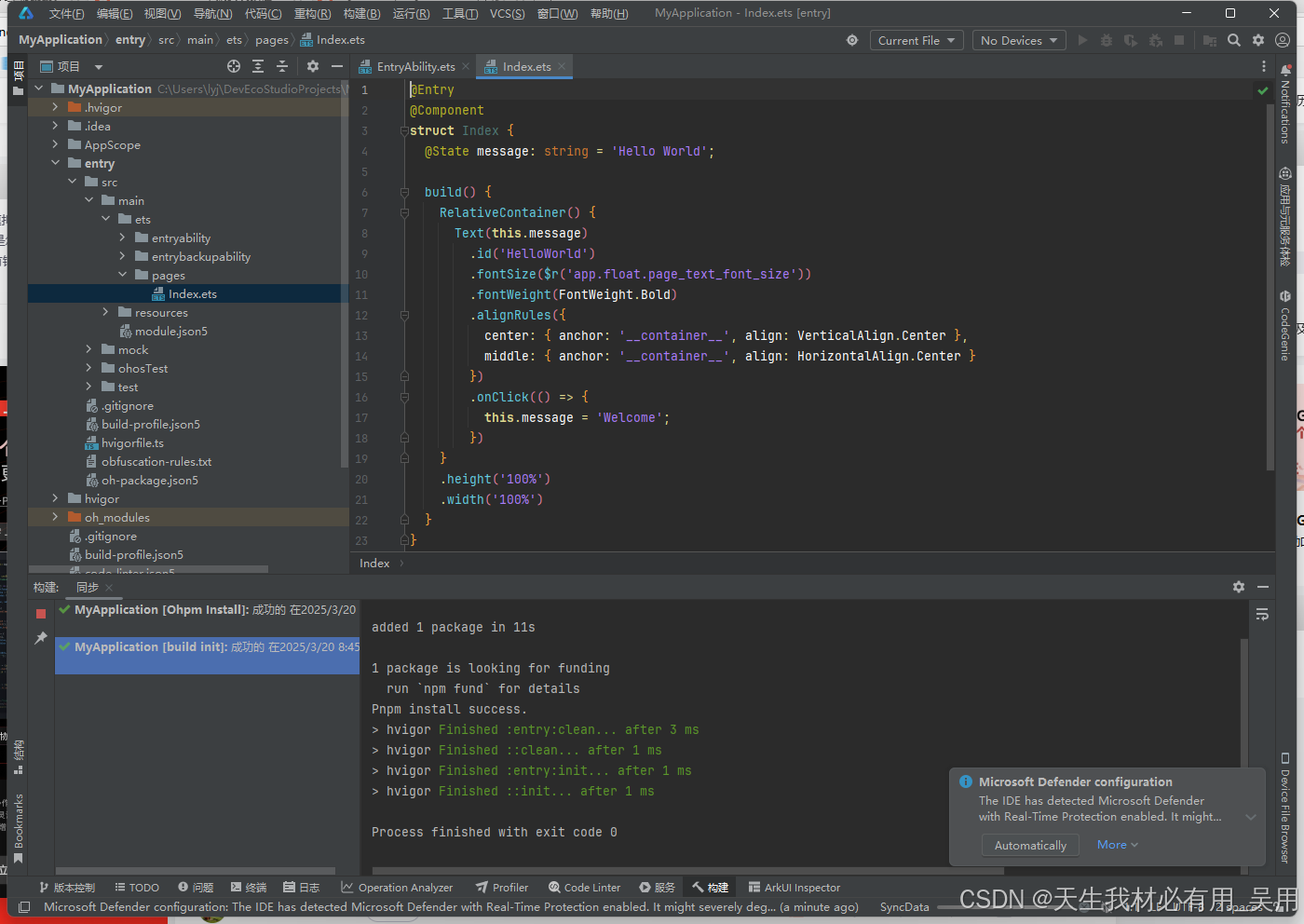
Task: Click green inspection checkmark in editor
Action: click(x=1263, y=90)
